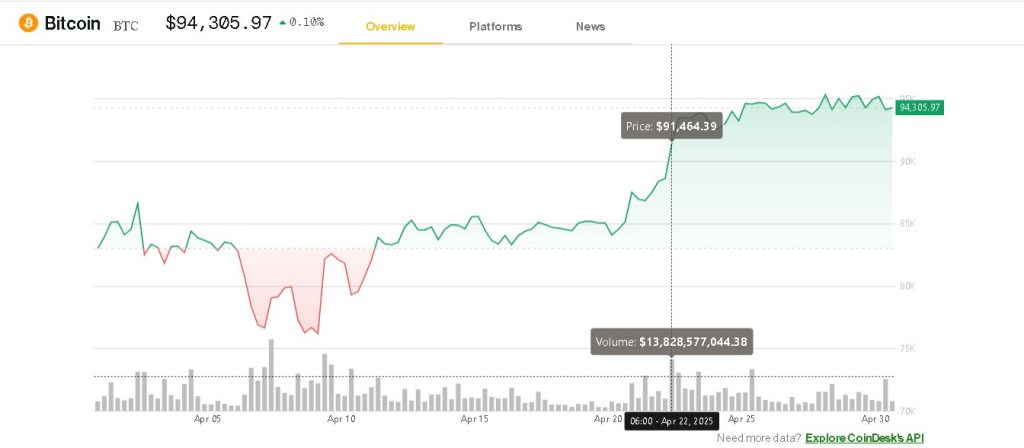The width and height of the screenshot is (1024, 448).
Task: Click the 06:00 - Apr 22, 2025 time marker
Action: (x=671, y=423)
